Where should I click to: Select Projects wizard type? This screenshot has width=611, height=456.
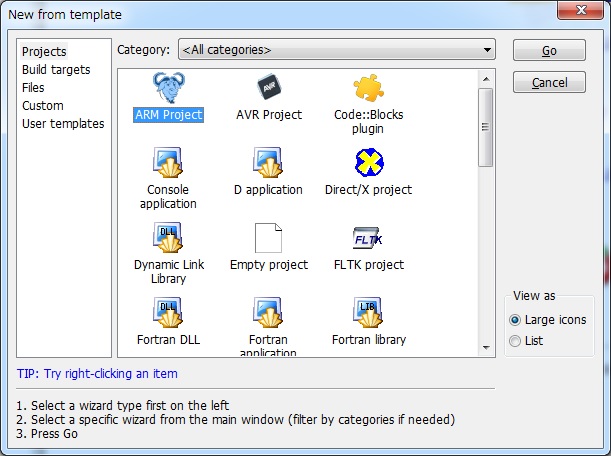44,51
